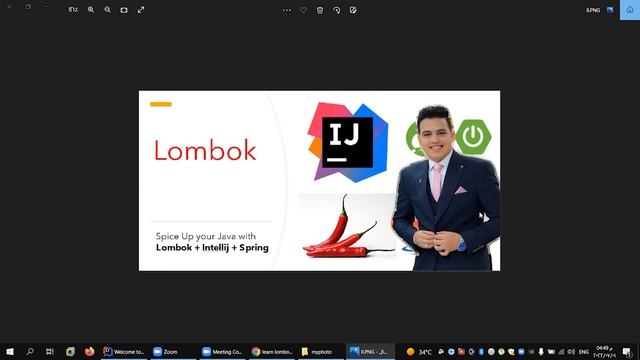Select the Photos 'I.PNG' taskbar button
The height and width of the screenshot is (360, 640).
click(x=371, y=351)
